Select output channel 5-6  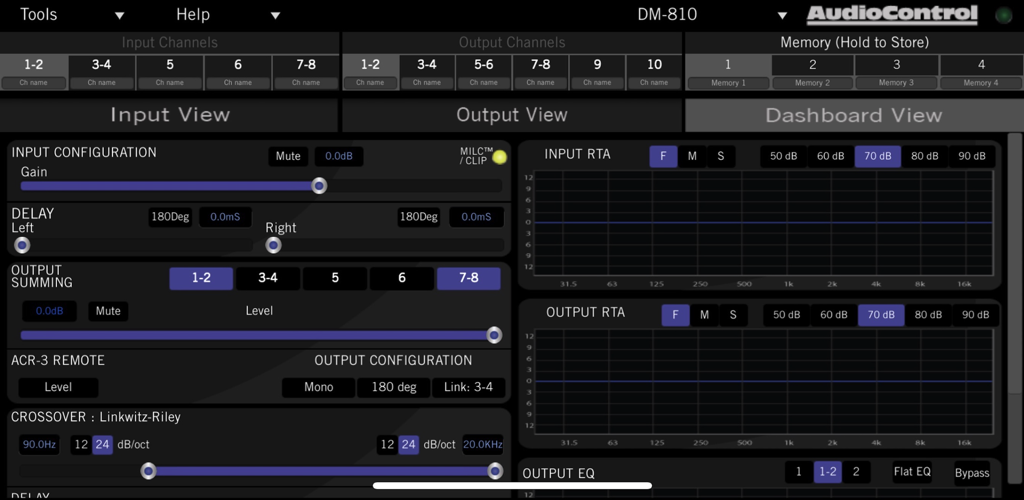point(484,65)
